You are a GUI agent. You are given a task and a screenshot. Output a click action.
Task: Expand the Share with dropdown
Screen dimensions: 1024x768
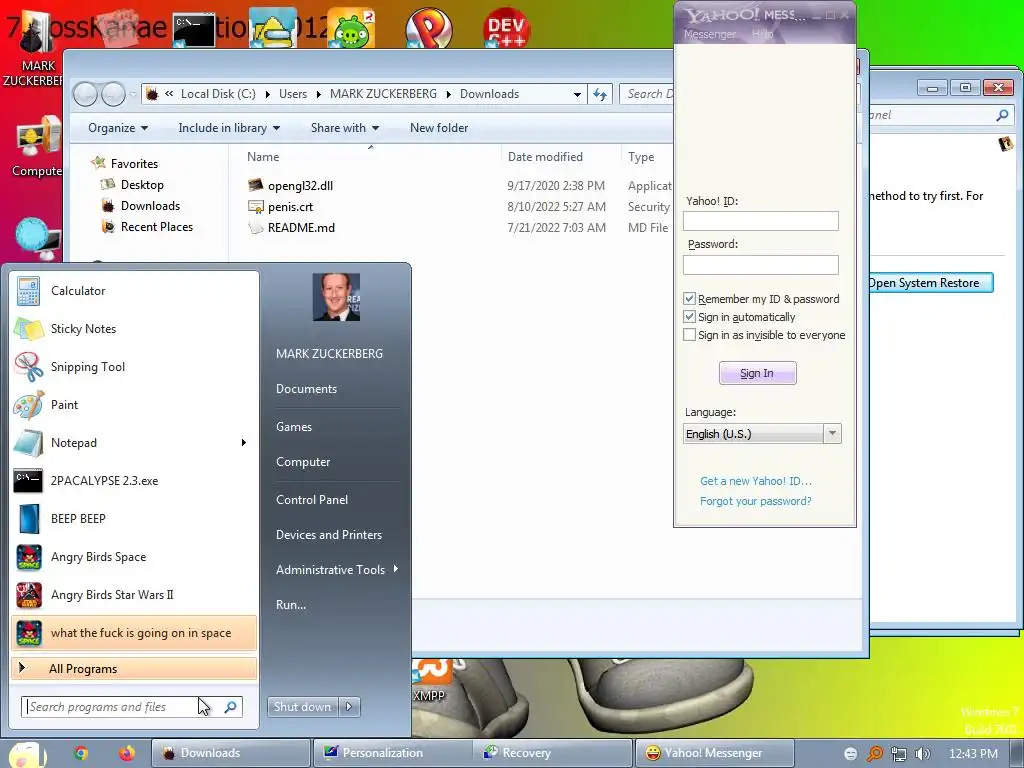click(x=345, y=128)
